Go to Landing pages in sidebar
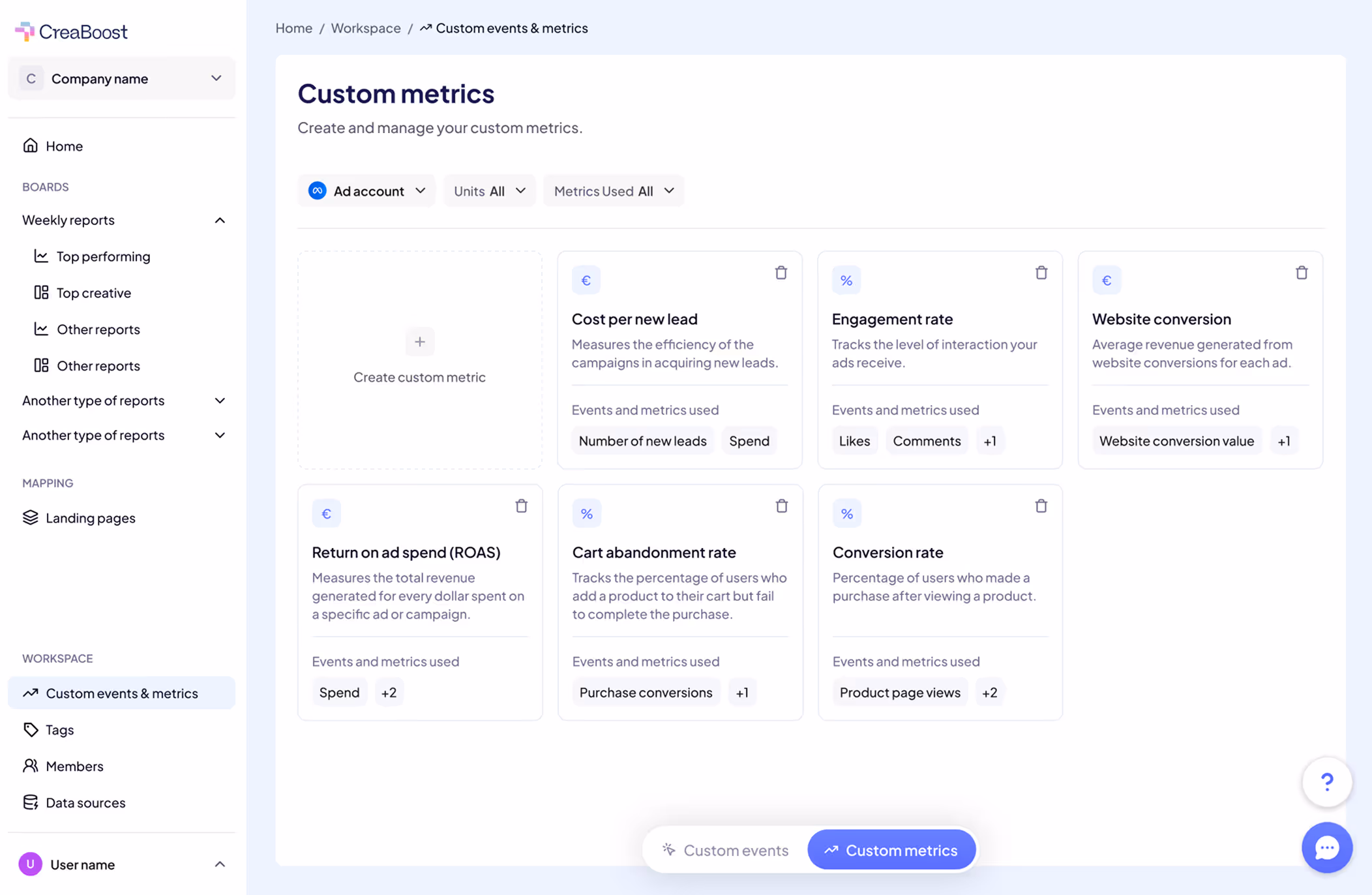The image size is (1372, 895). tap(90, 517)
